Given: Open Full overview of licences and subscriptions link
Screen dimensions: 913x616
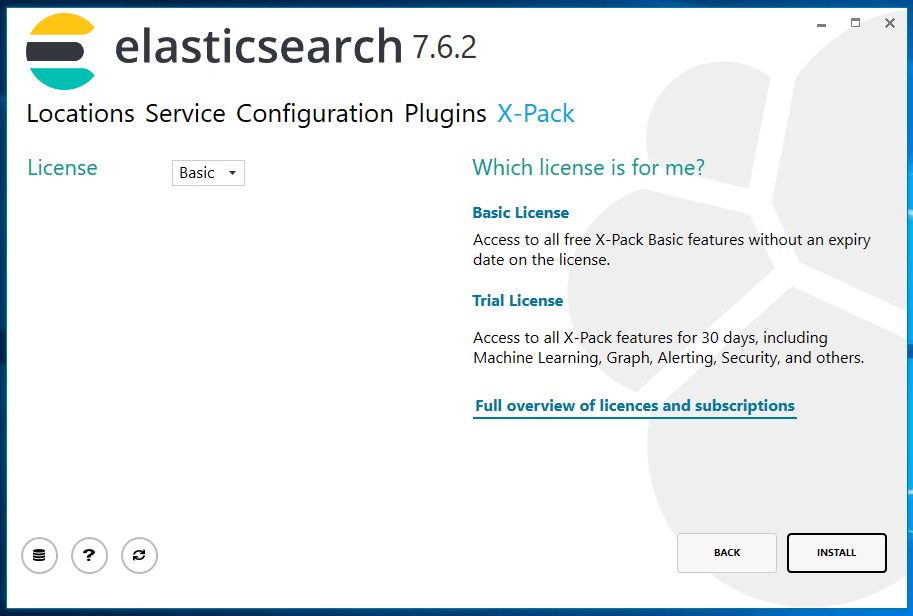Looking at the screenshot, I should pyautogui.click(x=635, y=406).
